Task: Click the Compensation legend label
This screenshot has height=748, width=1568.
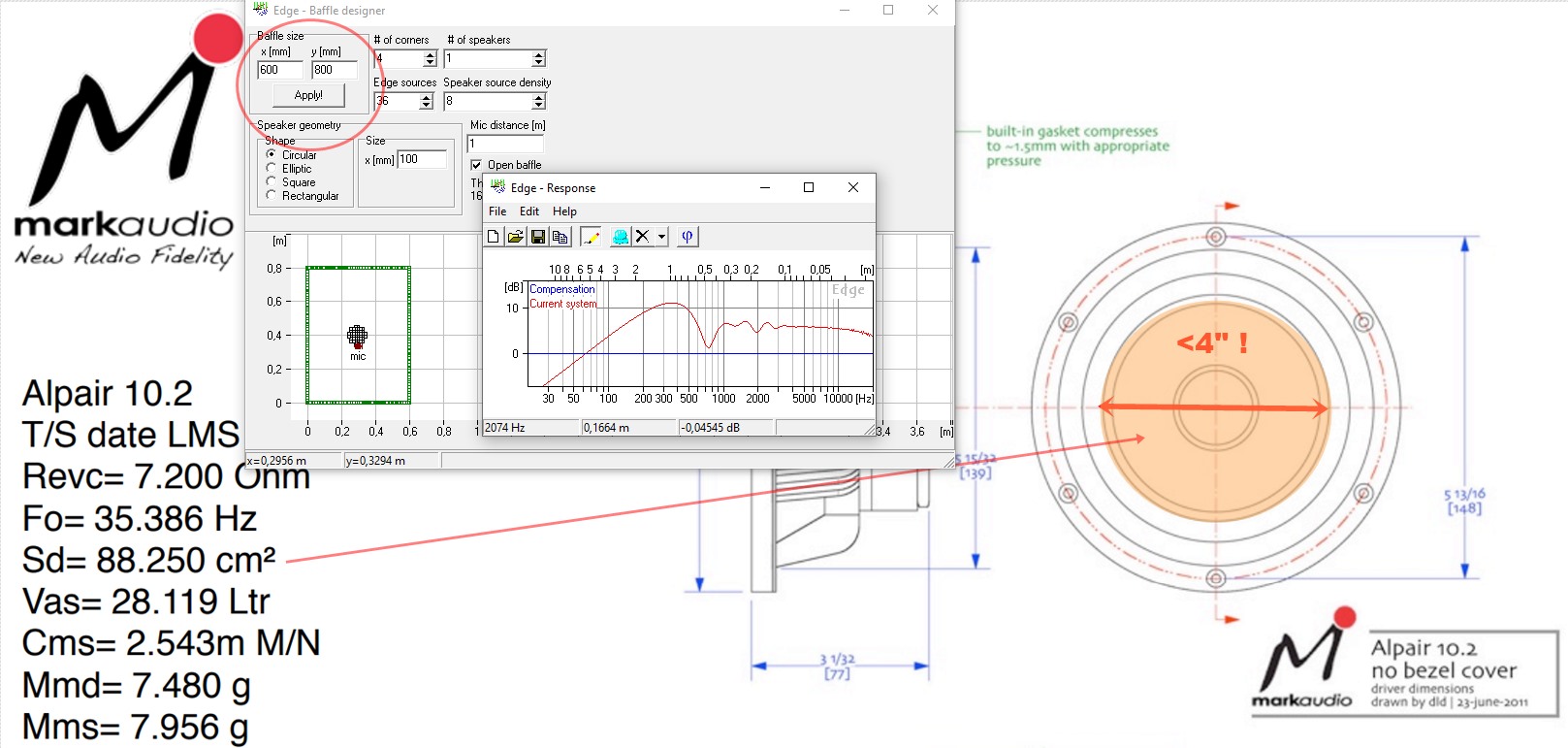Action: click(x=562, y=289)
